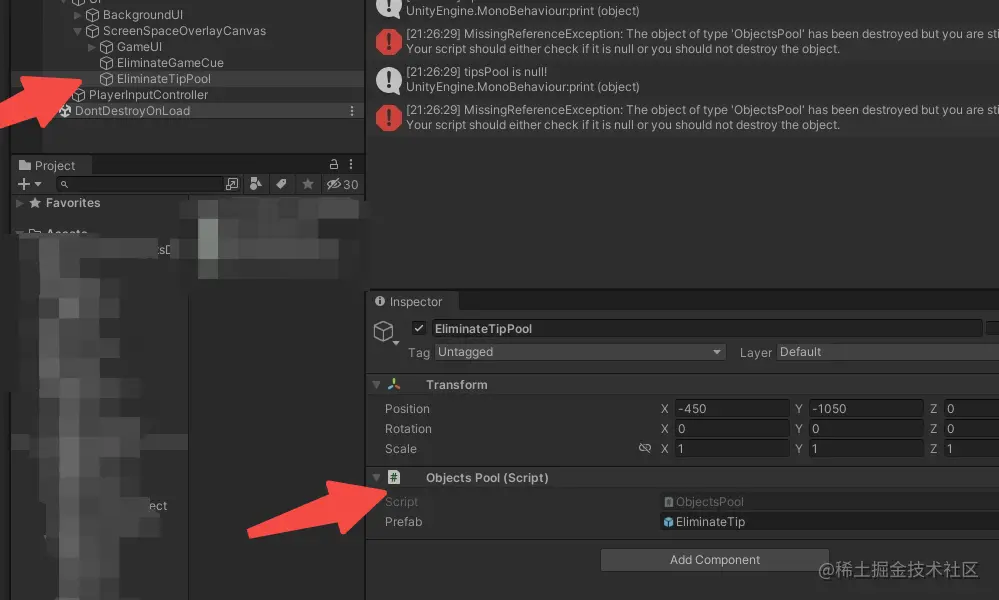Switch to the Inspector tab
This screenshot has width=999, height=600.
pos(413,301)
